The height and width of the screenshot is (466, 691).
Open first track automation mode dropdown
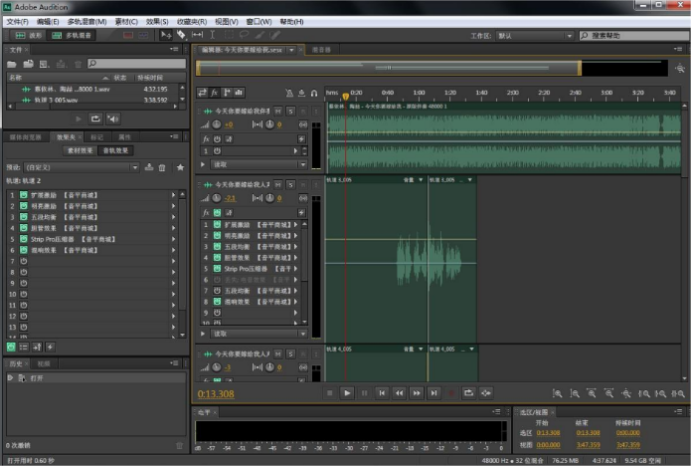coord(259,164)
